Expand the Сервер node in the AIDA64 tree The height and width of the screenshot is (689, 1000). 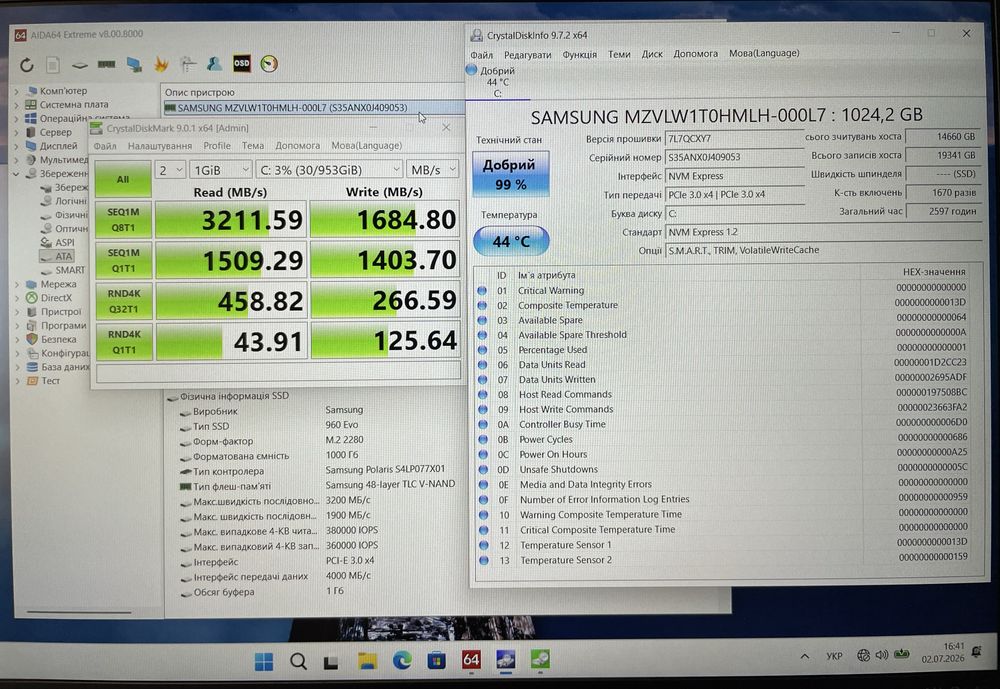click(x=17, y=132)
